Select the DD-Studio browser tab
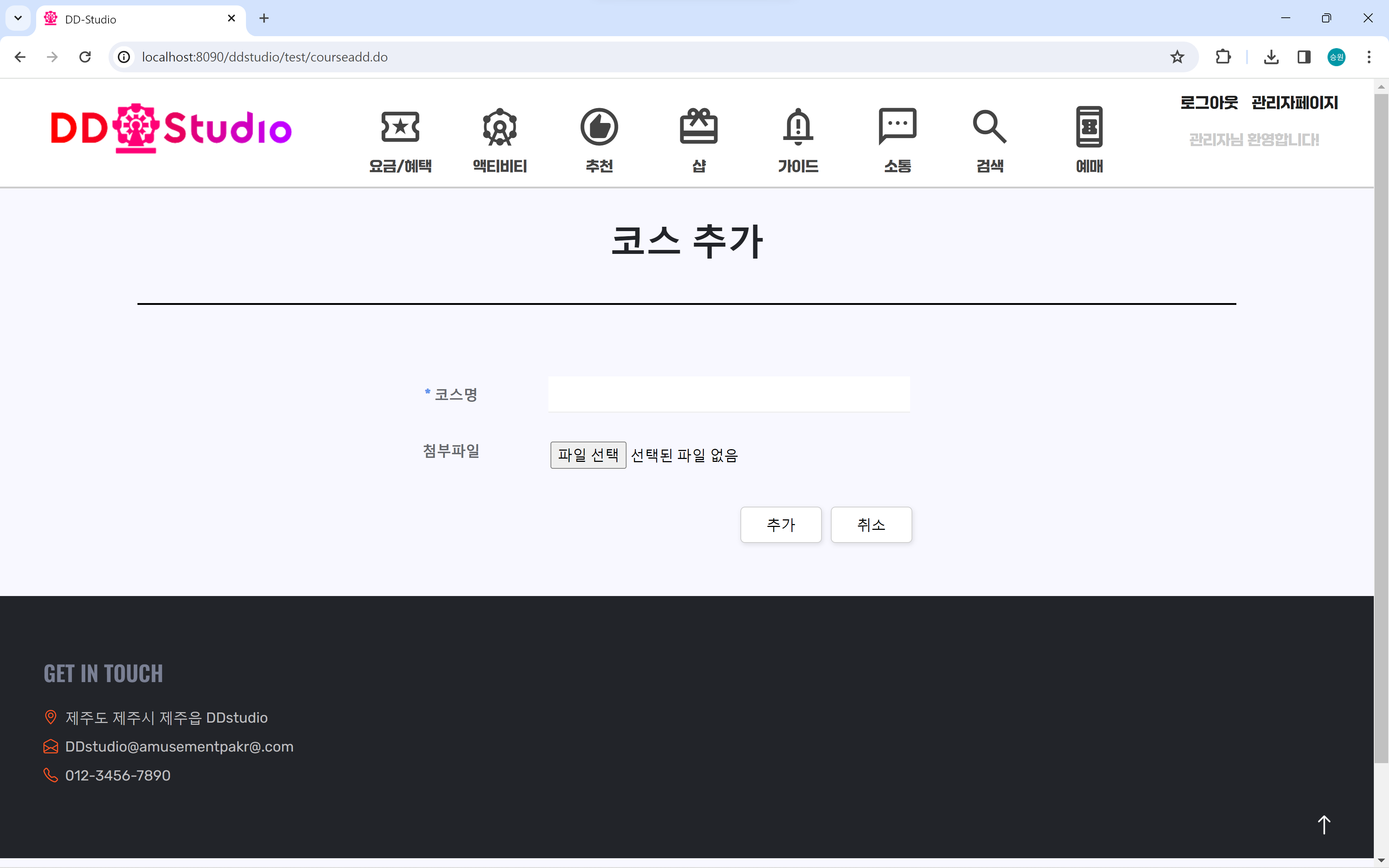This screenshot has height=868, width=1389. click(141, 19)
